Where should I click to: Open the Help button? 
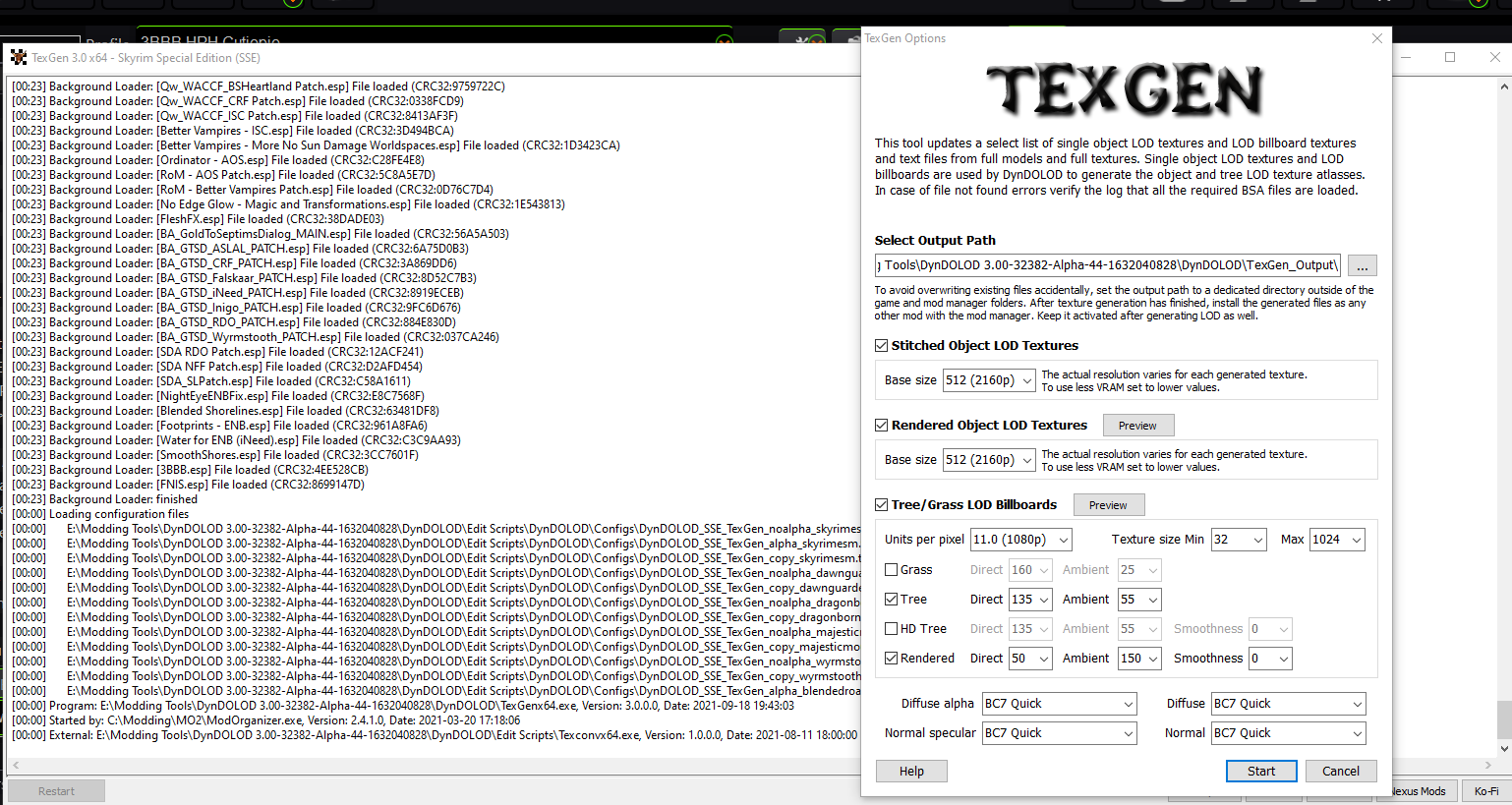[911, 772]
